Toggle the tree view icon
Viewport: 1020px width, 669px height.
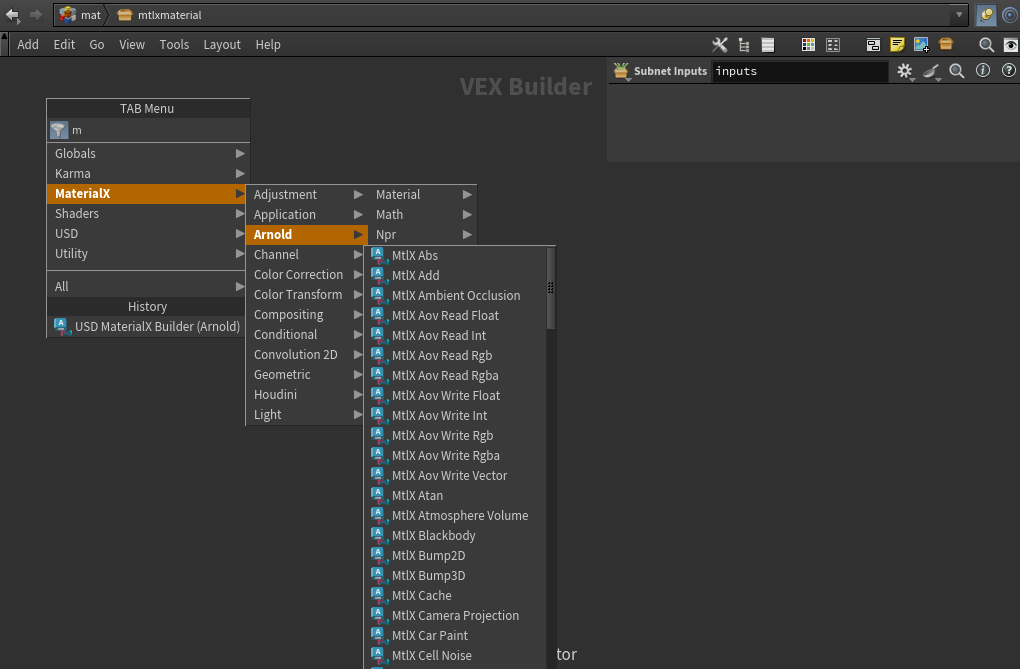tap(744, 45)
